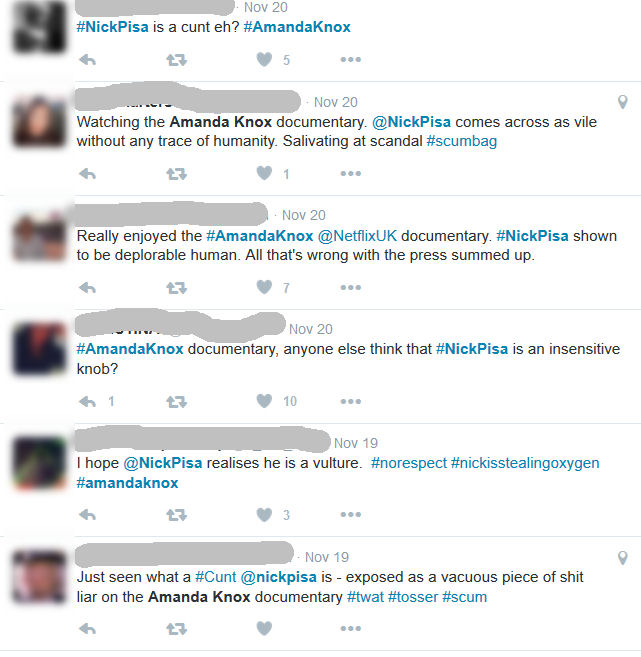Like the tweet with 10 likes

click(264, 401)
